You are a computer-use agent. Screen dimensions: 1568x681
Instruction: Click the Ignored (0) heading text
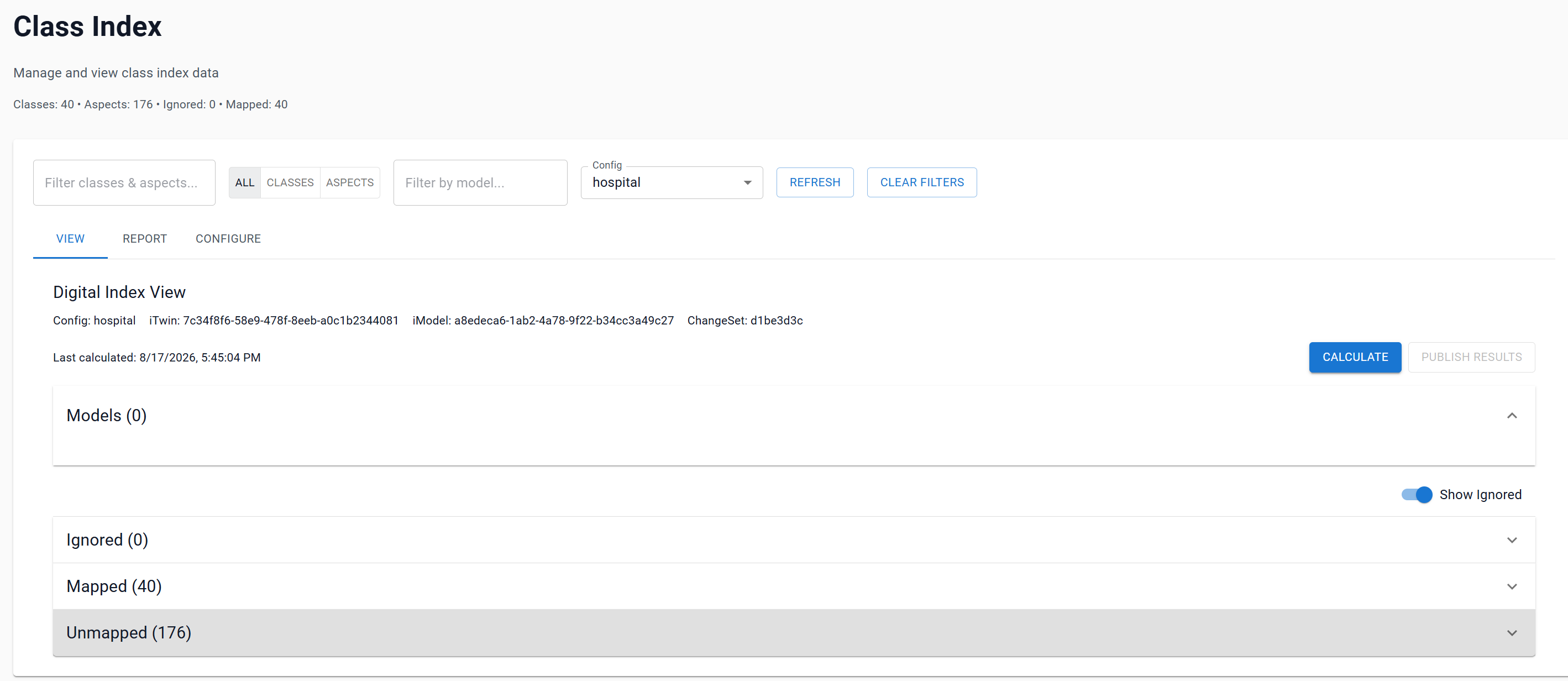(x=107, y=541)
